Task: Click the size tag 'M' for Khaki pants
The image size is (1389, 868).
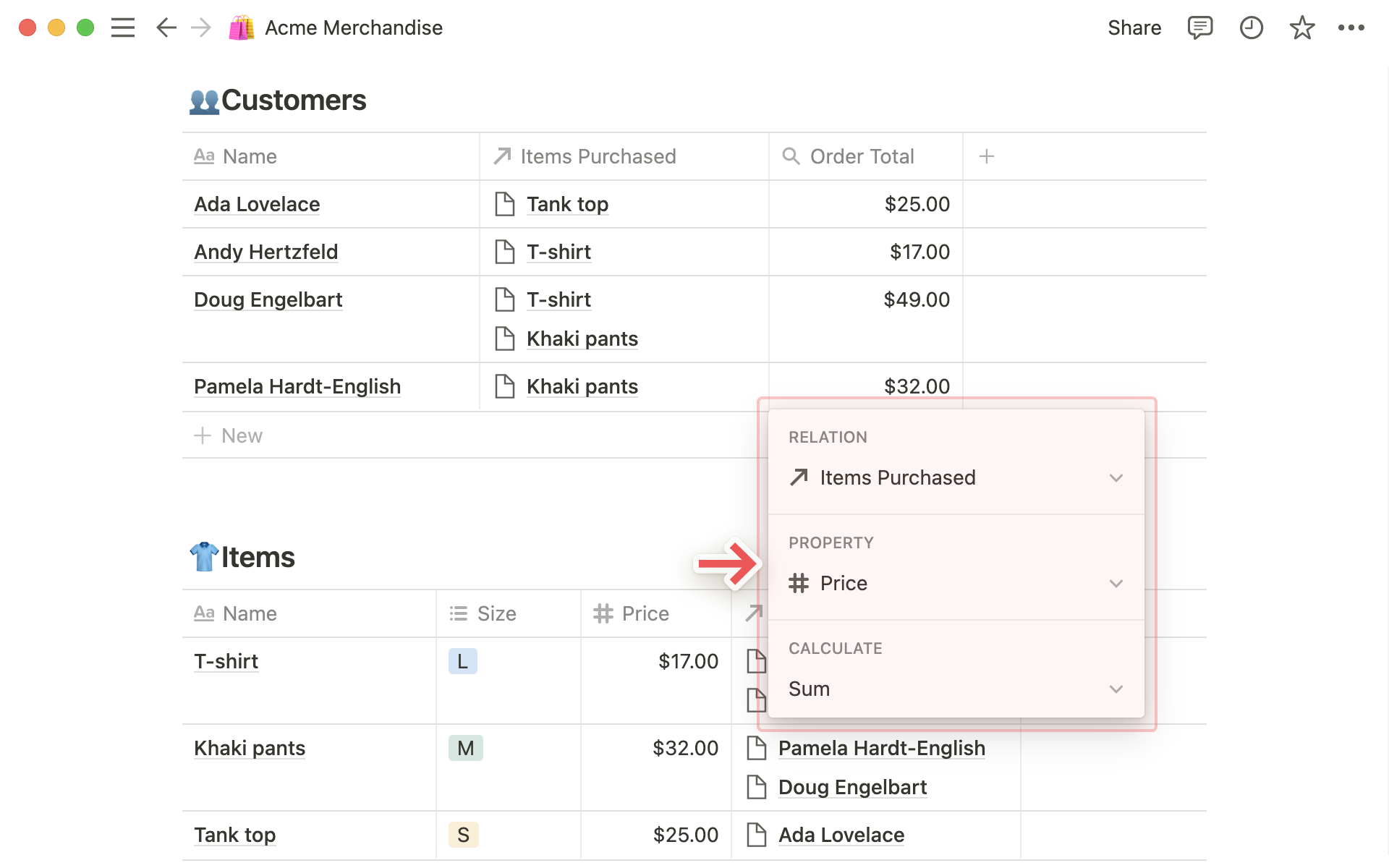Action: pyautogui.click(x=466, y=746)
